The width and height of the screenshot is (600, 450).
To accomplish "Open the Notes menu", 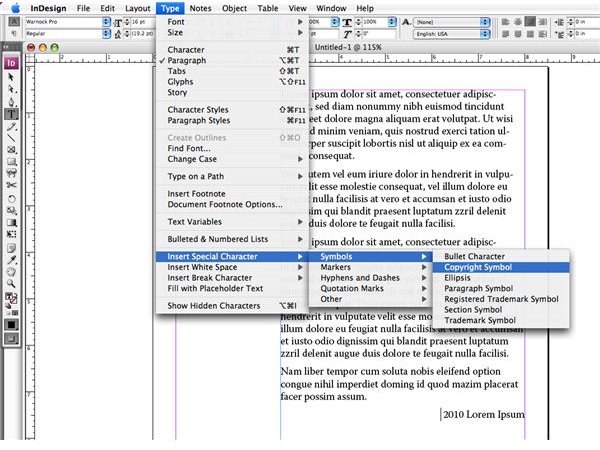I will coord(201,8).
